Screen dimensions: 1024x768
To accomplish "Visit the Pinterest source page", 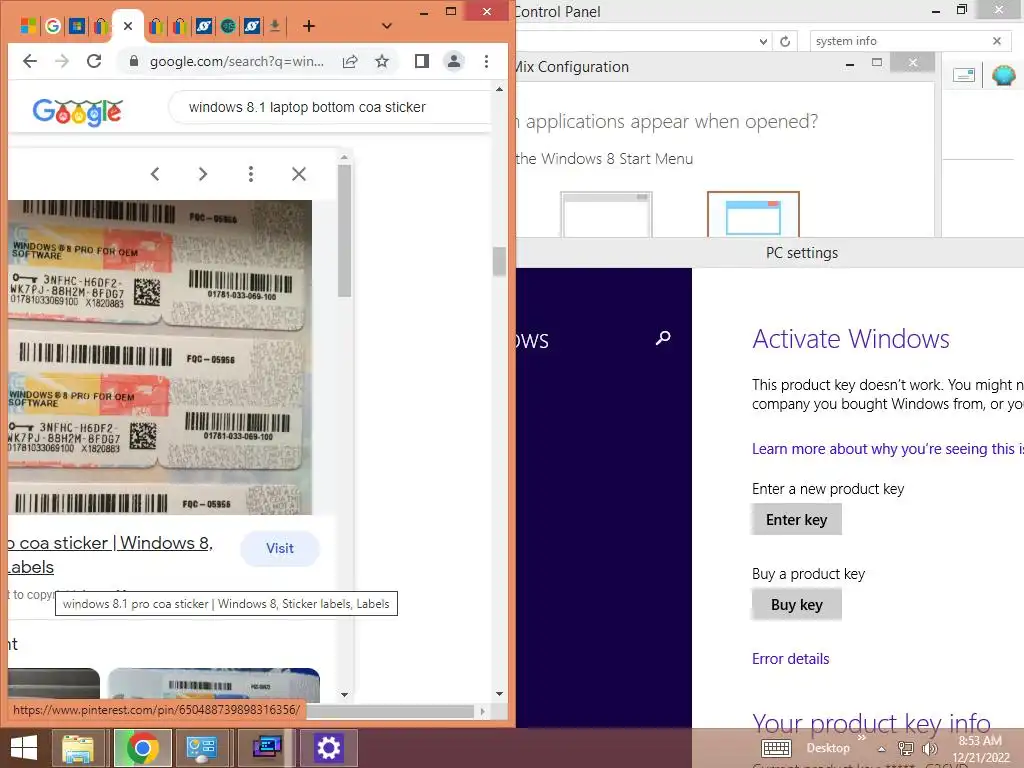I will coord(280,549).
